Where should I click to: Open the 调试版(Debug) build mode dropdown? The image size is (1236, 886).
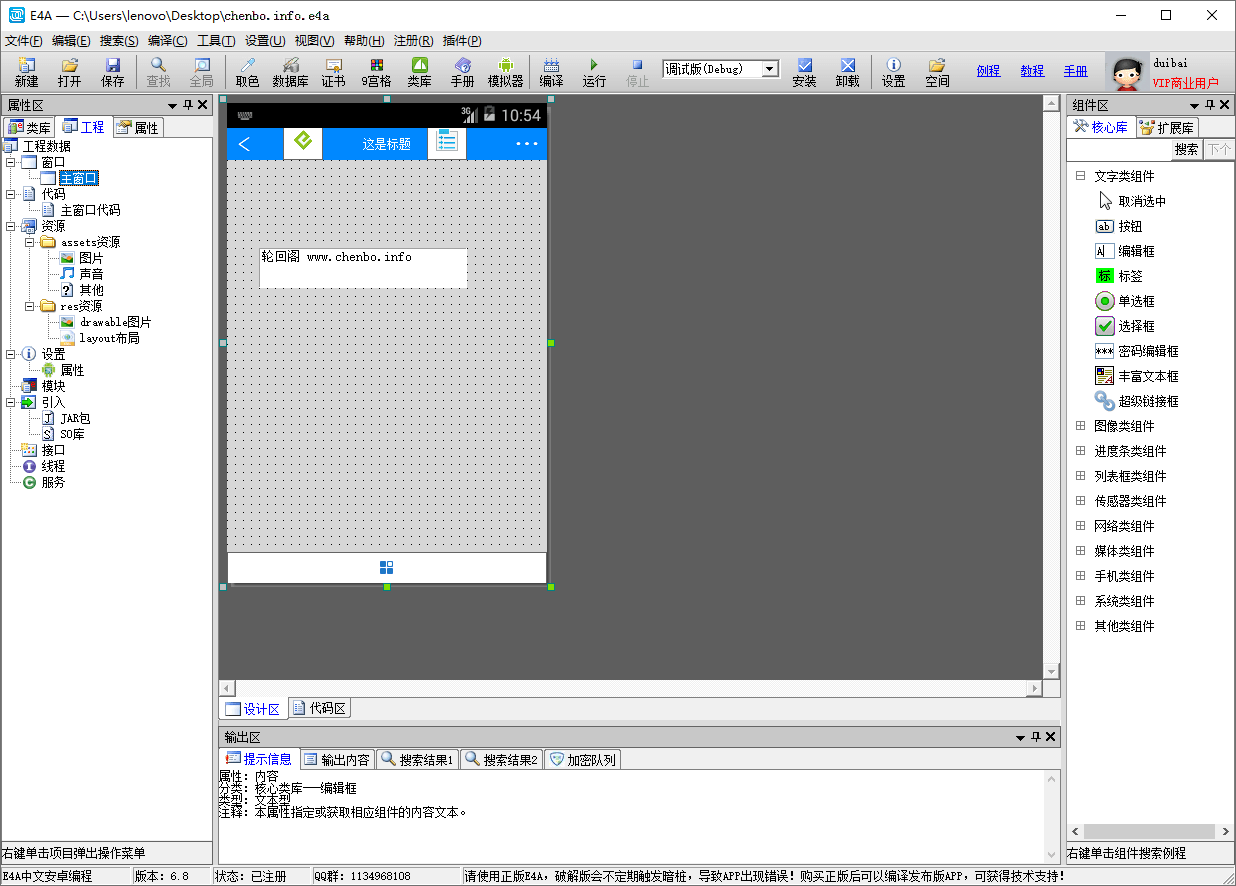pos(769,69)
